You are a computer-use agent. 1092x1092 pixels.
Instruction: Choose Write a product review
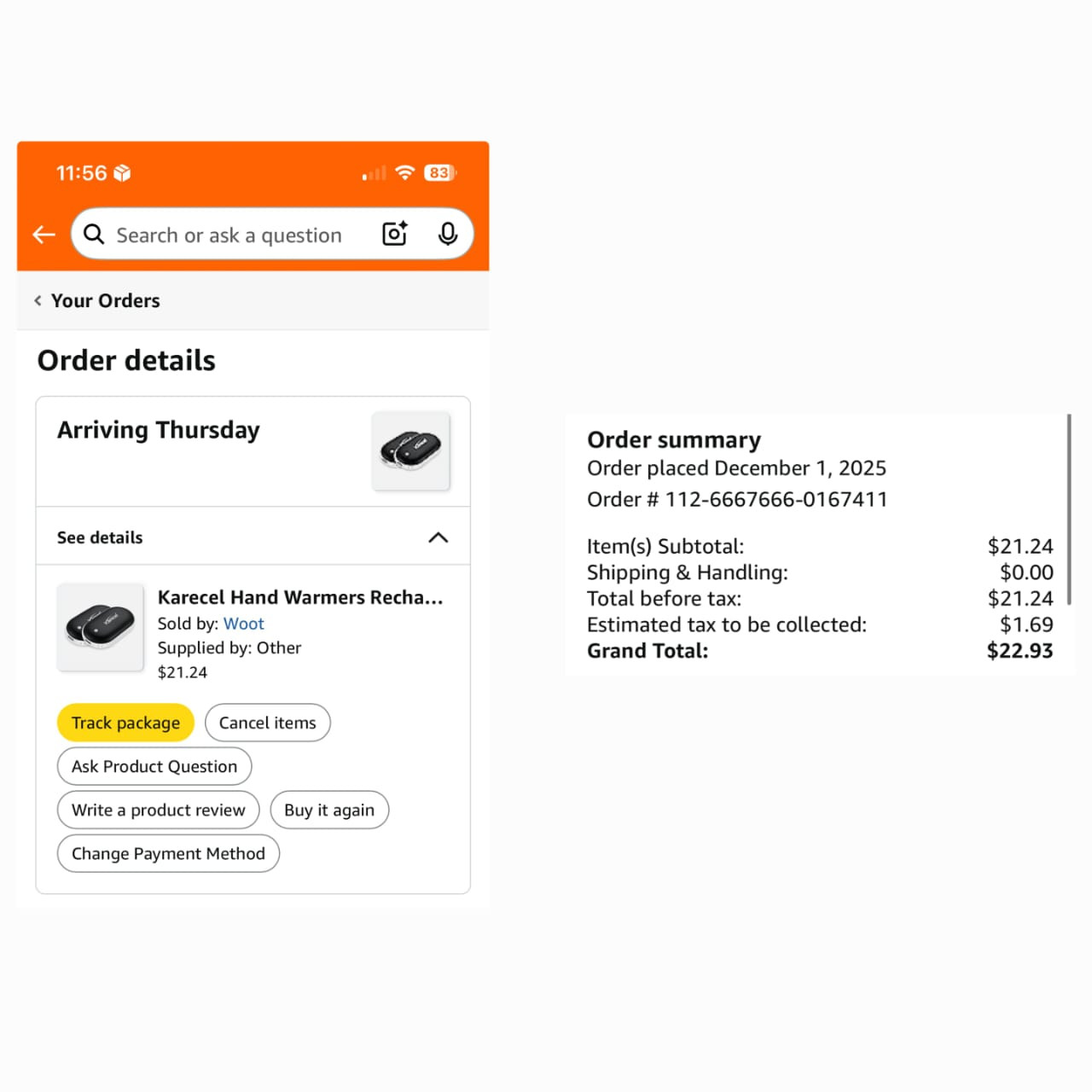coord(159,810)
